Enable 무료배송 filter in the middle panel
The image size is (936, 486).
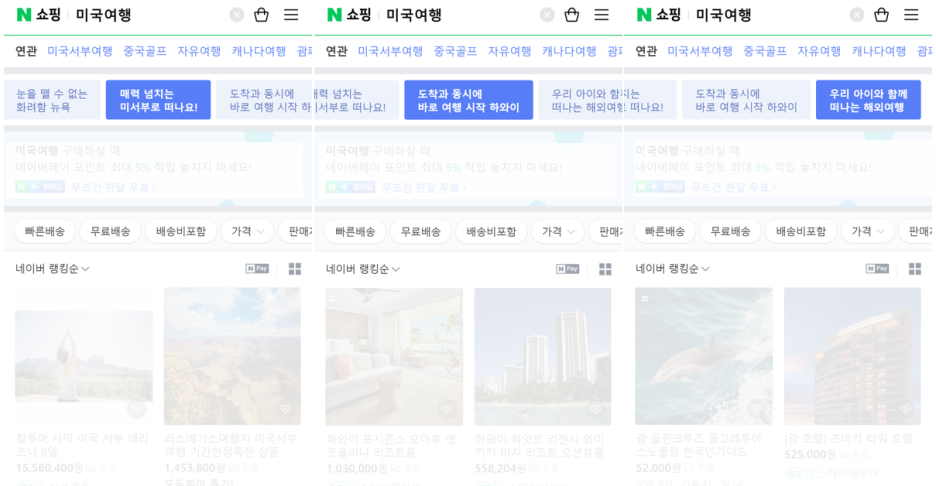pos(420,231)
